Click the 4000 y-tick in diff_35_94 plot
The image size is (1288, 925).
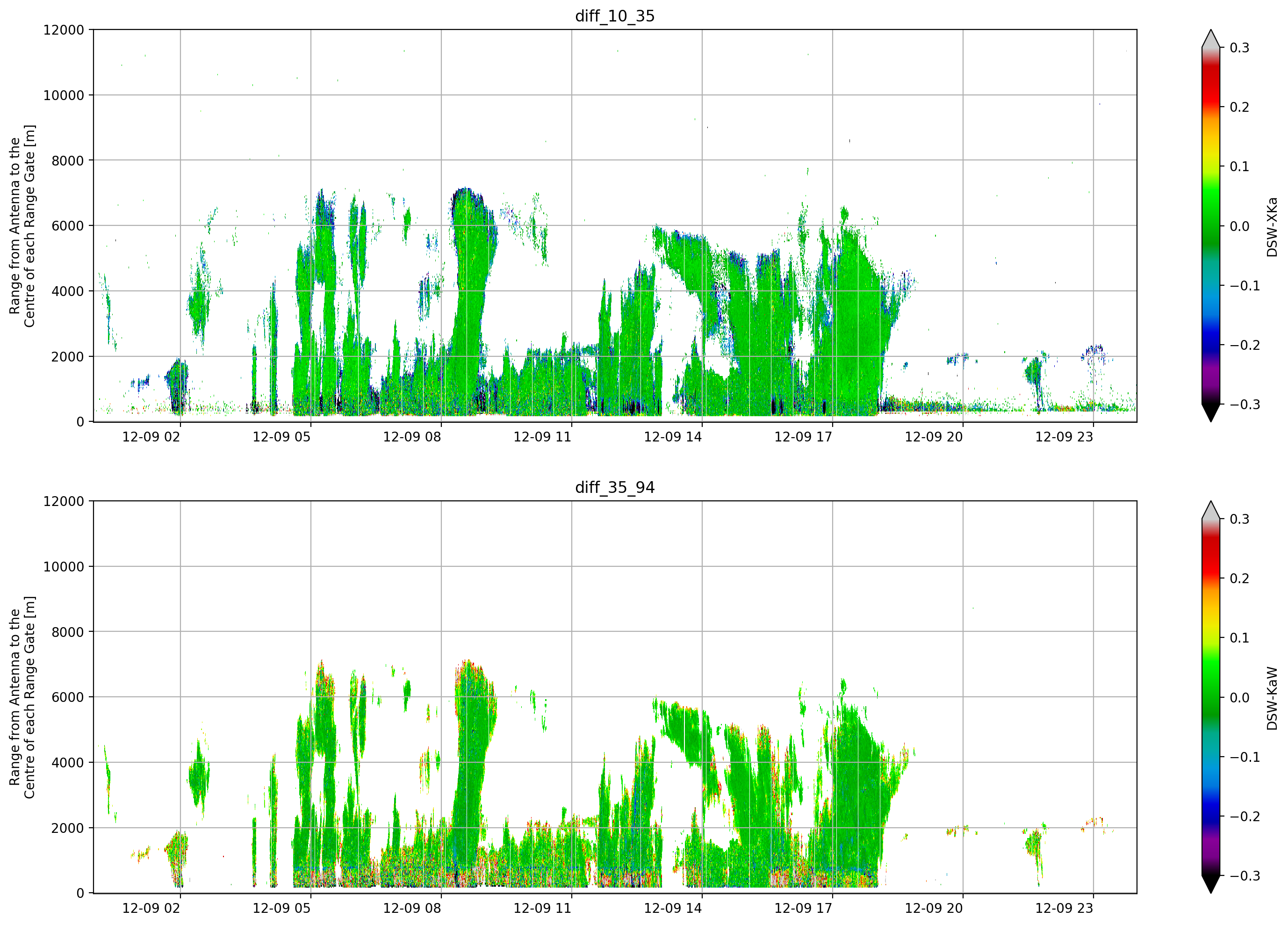click(x=68, y=763)
